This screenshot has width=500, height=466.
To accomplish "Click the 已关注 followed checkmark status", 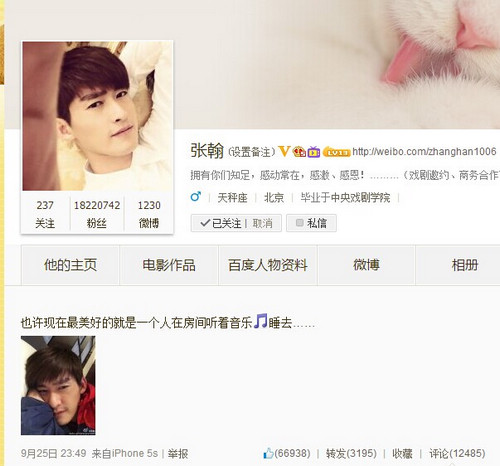I will pyautogui.click(x=220, y=223).
